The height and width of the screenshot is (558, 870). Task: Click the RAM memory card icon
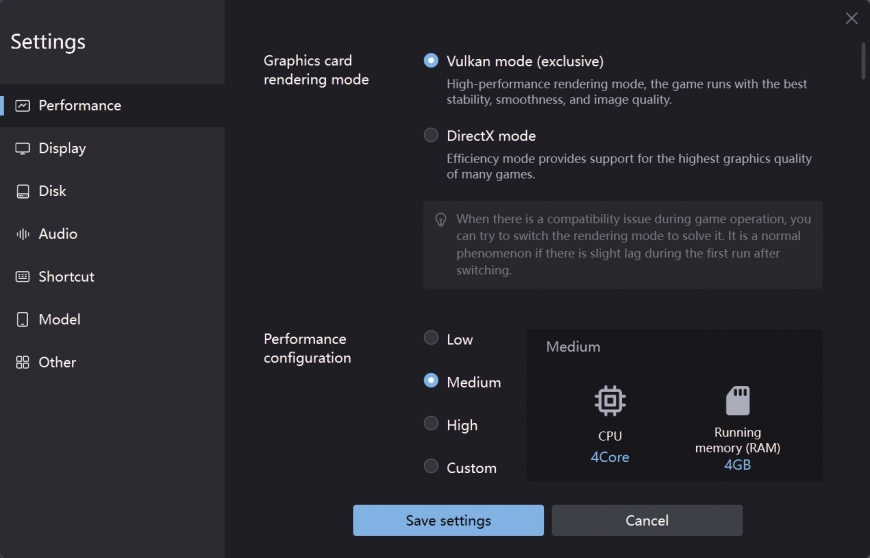click(x=737, y=400)
